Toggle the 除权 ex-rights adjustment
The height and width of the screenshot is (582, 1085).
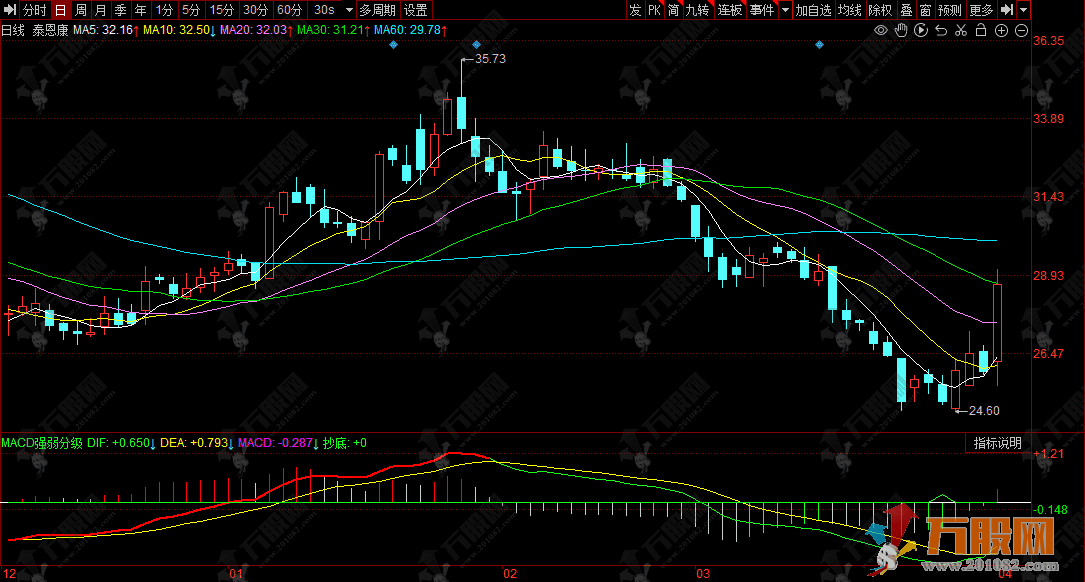click(x=880, y=10)
